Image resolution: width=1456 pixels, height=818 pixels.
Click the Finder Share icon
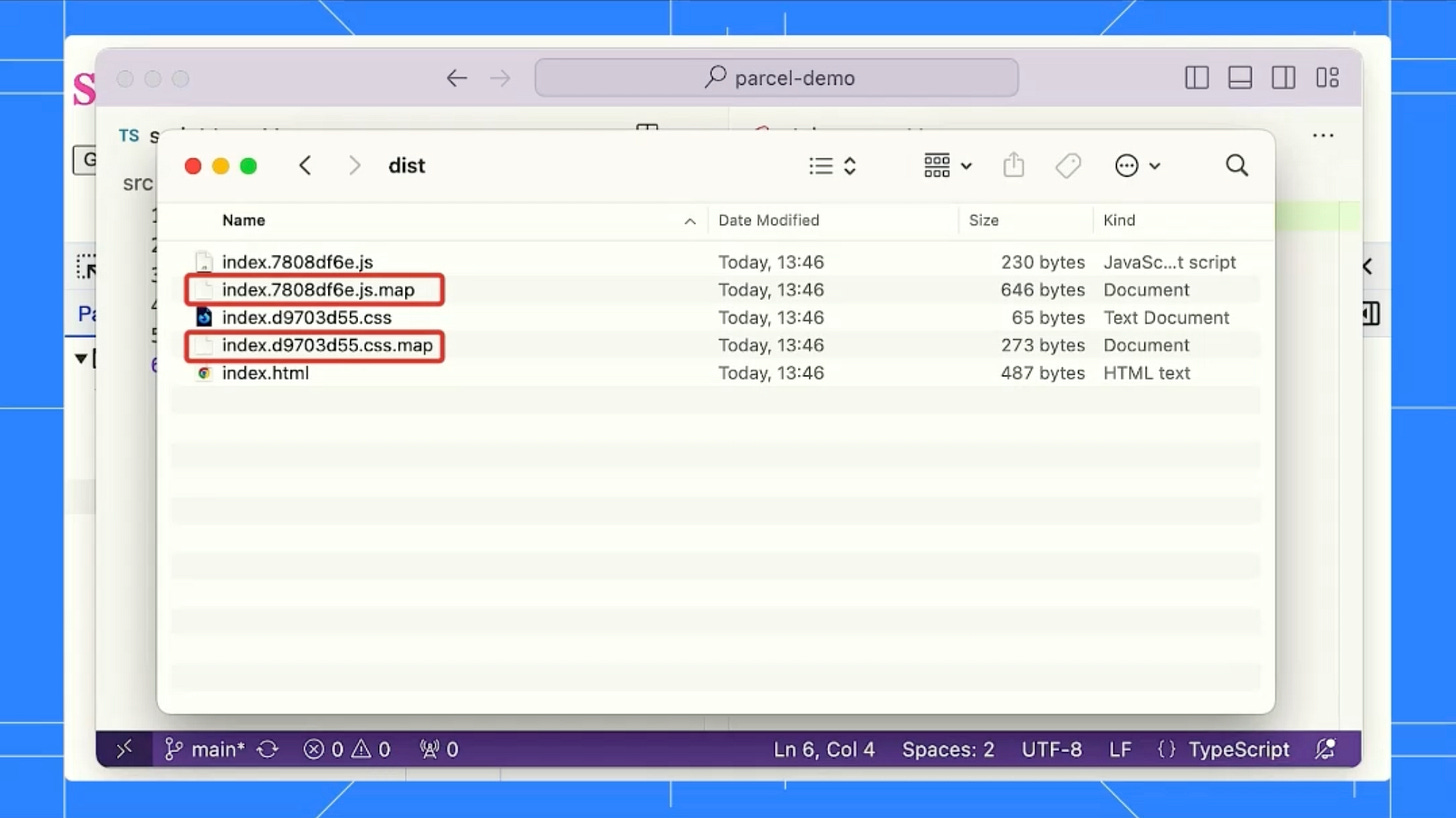[x=1014, y=165]
